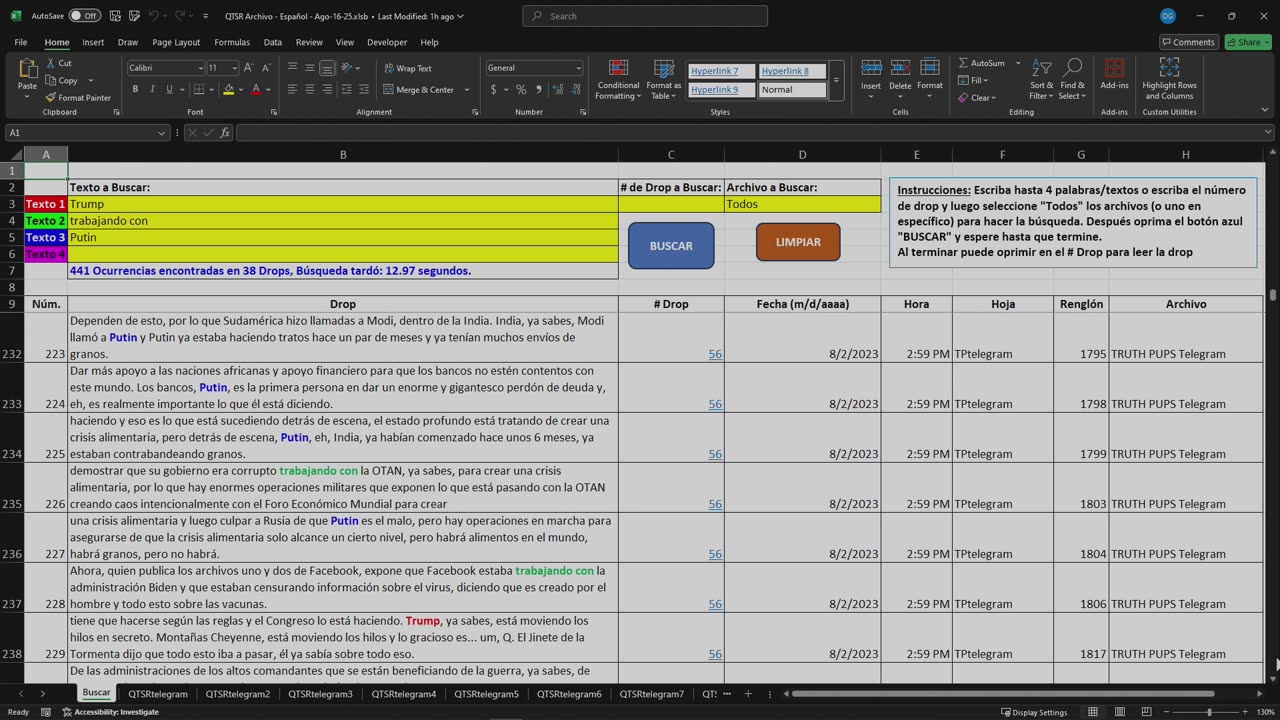Screen dimensions: 1280x720
Task: Click the Search box in title bar
Action: click(x=645, y=16)
